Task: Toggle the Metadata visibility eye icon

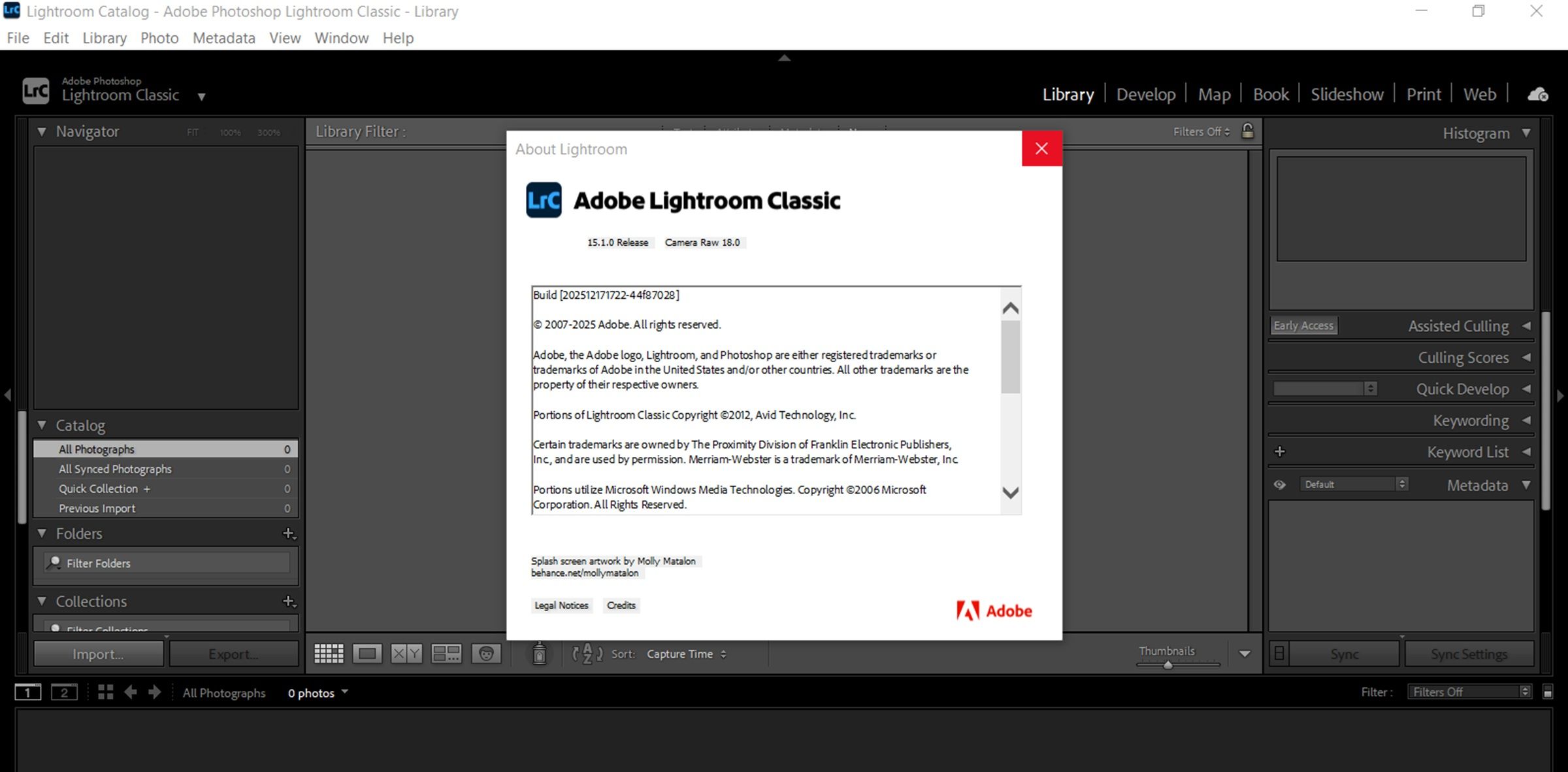Action: coord(1279,484)
